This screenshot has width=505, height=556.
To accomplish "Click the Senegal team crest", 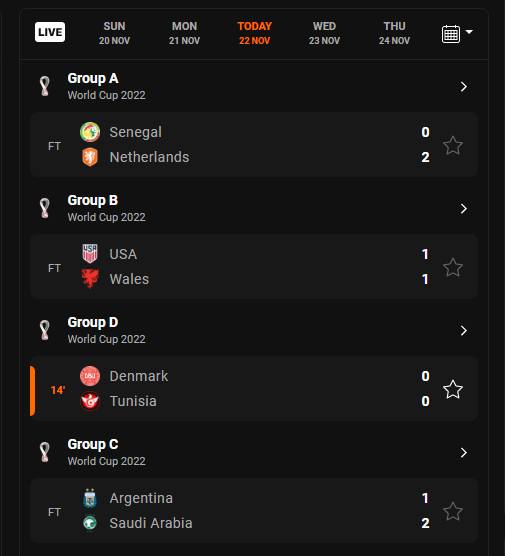I will (90, 132).
